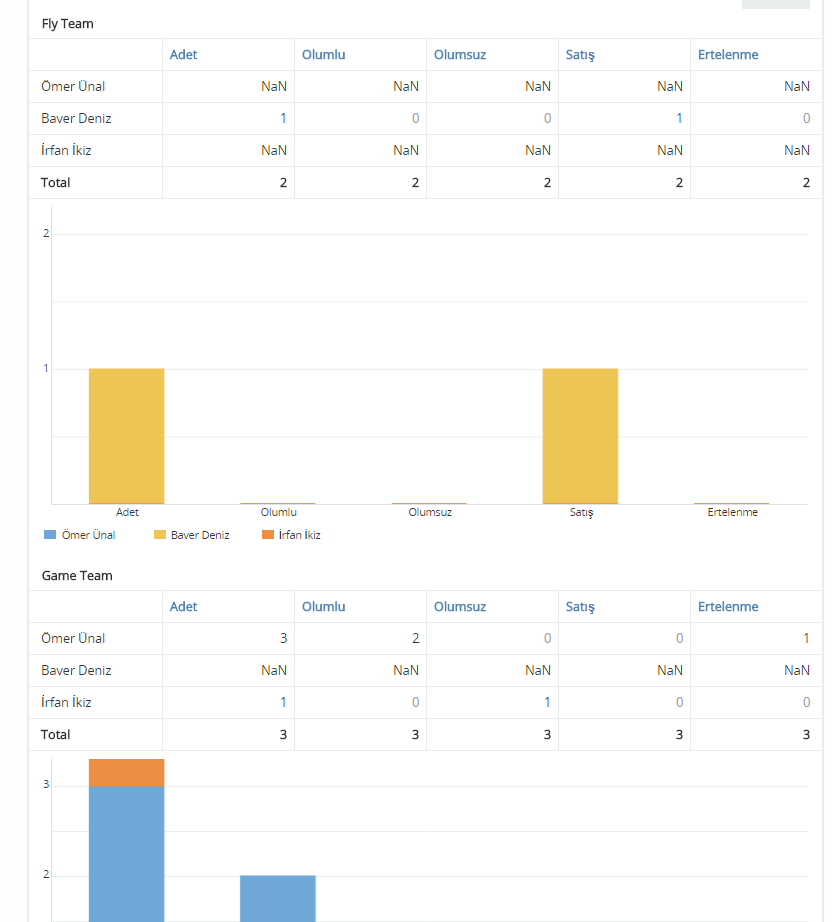Click Fly Team Total Adet value 2
Viewport: 832px width, 922px height.
tap(283, 183)
